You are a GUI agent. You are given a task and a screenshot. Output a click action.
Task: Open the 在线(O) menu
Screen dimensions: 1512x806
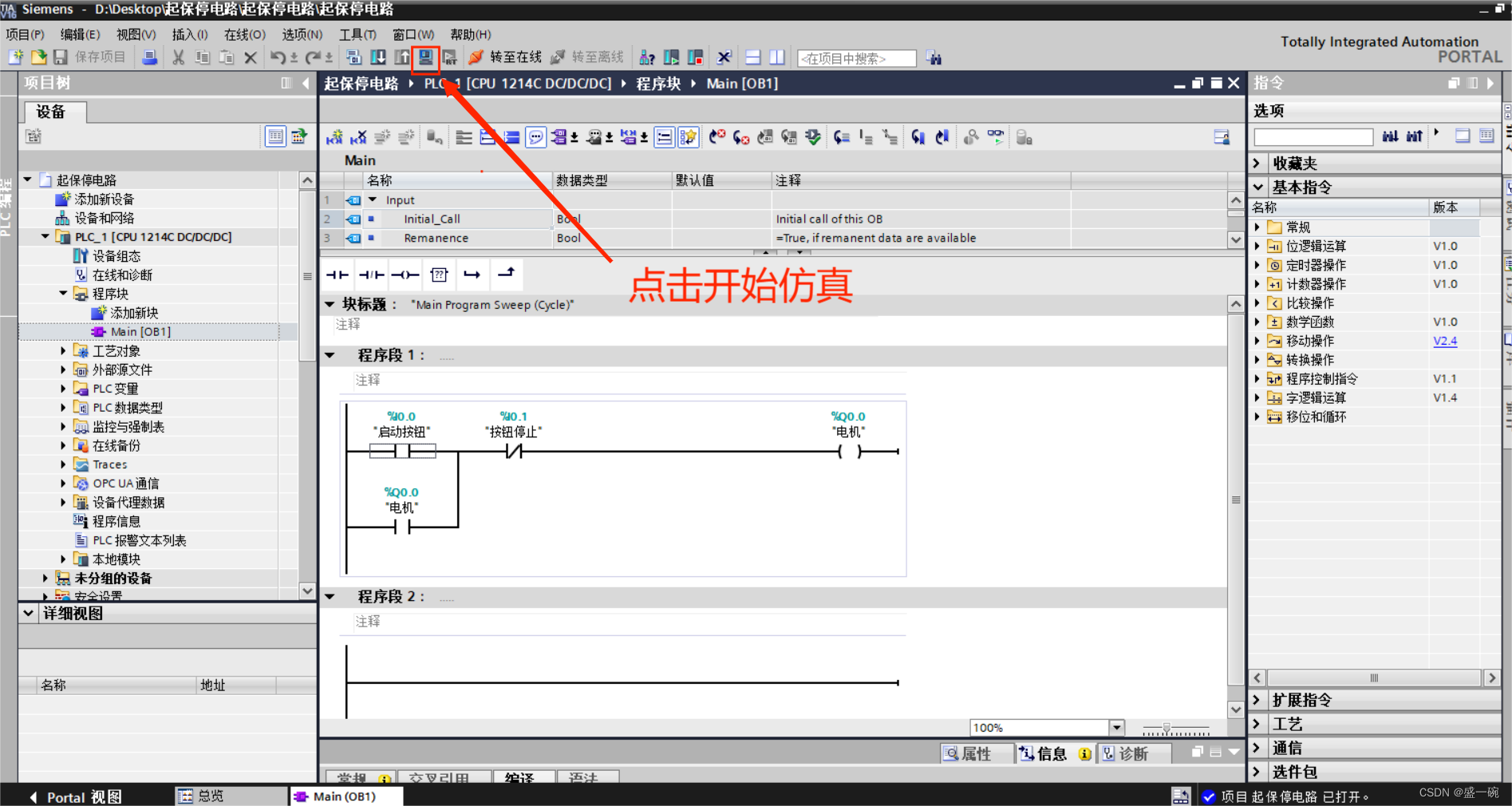click(x=244, y=34)
